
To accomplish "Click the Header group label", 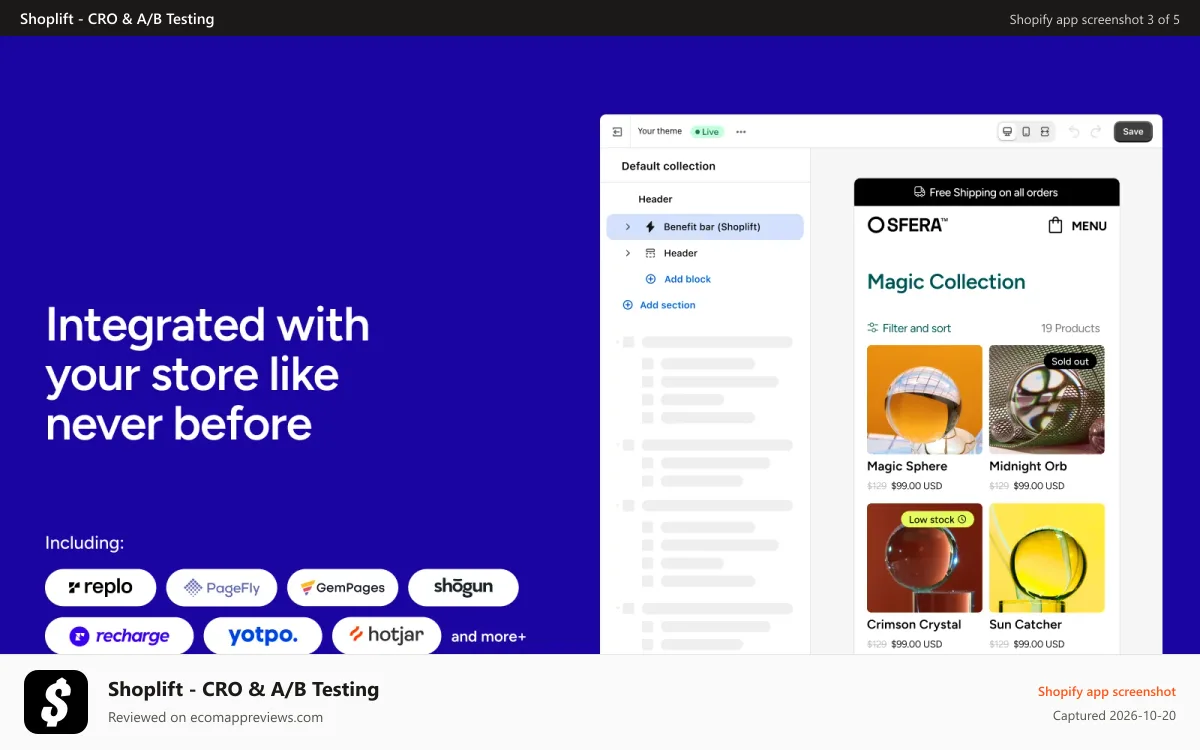I will pyautogui.click(x=656, y=199).
